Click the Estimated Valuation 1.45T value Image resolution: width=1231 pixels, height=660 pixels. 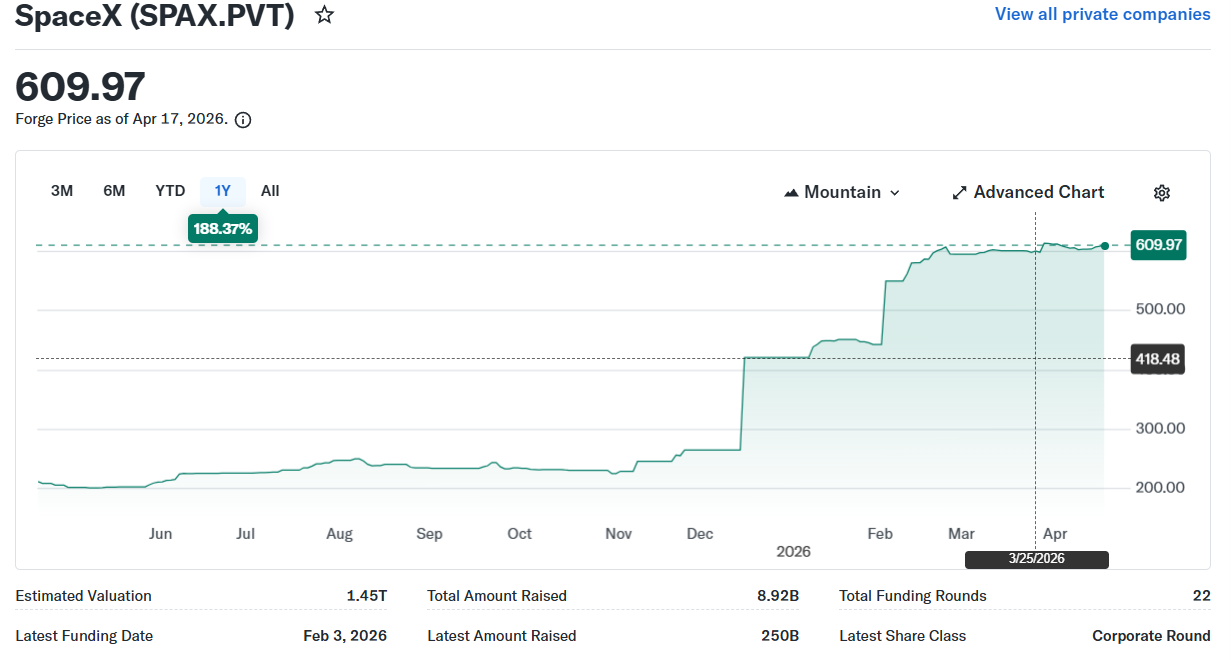(366, 596)
